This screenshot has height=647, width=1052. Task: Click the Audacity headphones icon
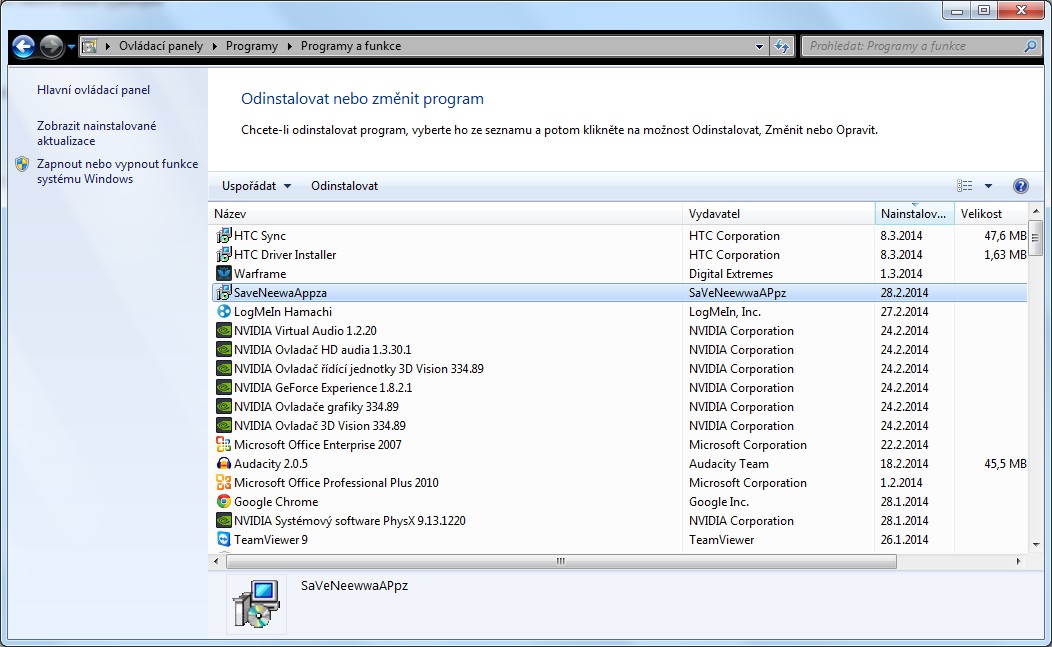click(x=223, y=464)
